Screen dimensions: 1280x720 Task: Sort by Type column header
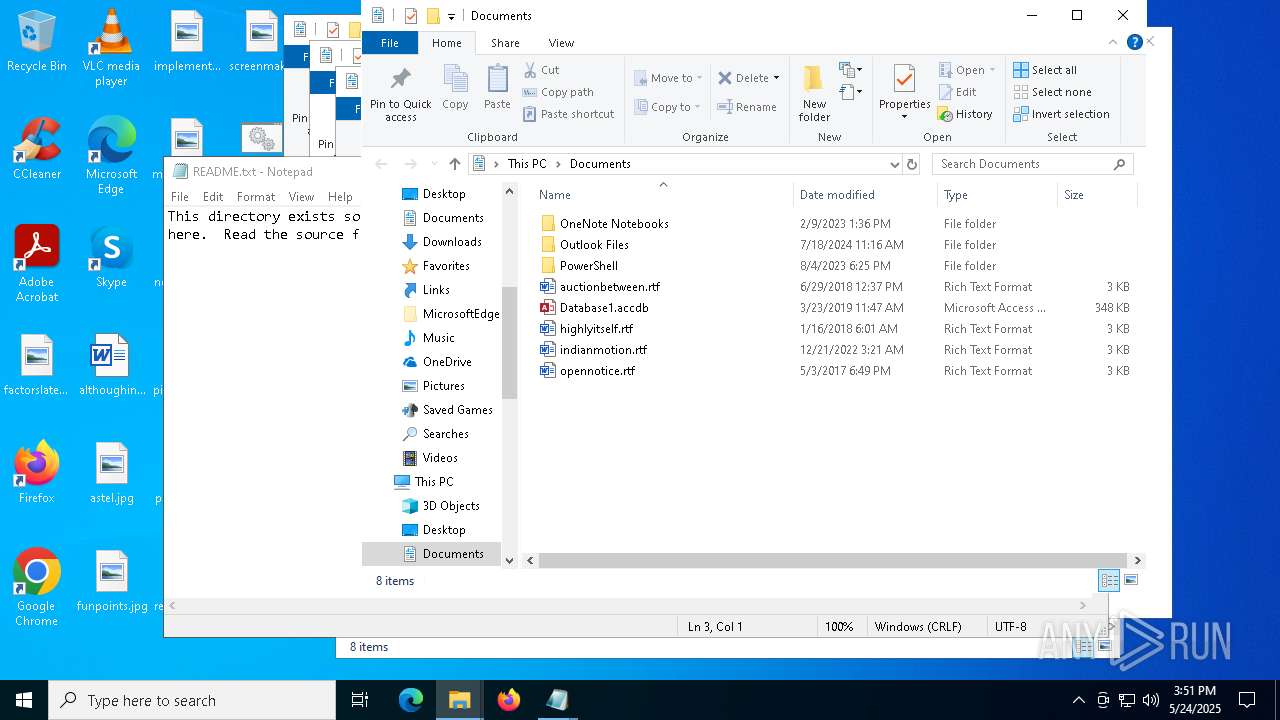[996, 195]
